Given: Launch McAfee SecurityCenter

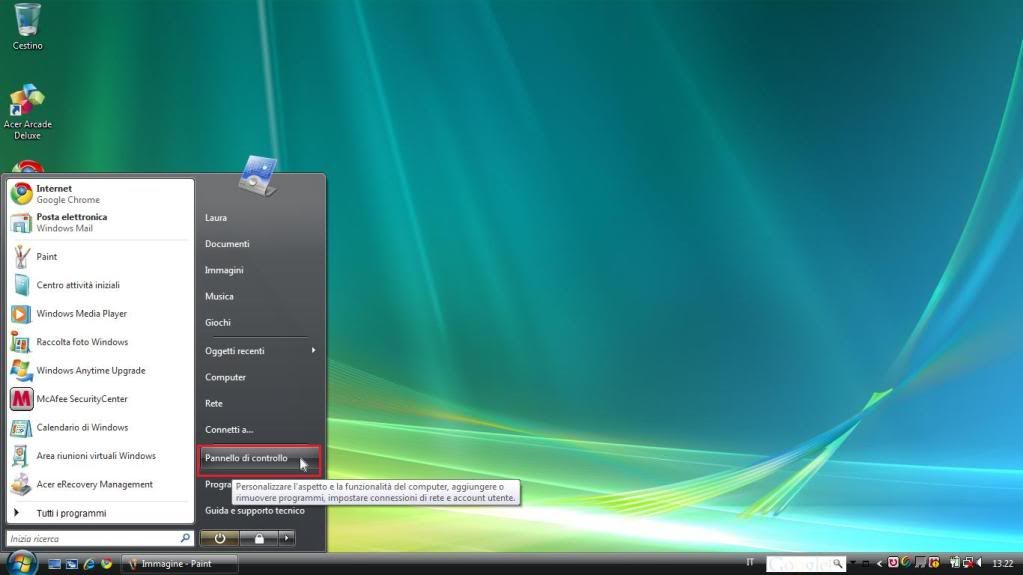Looking at the screenshot, I should tap(100, 399).
